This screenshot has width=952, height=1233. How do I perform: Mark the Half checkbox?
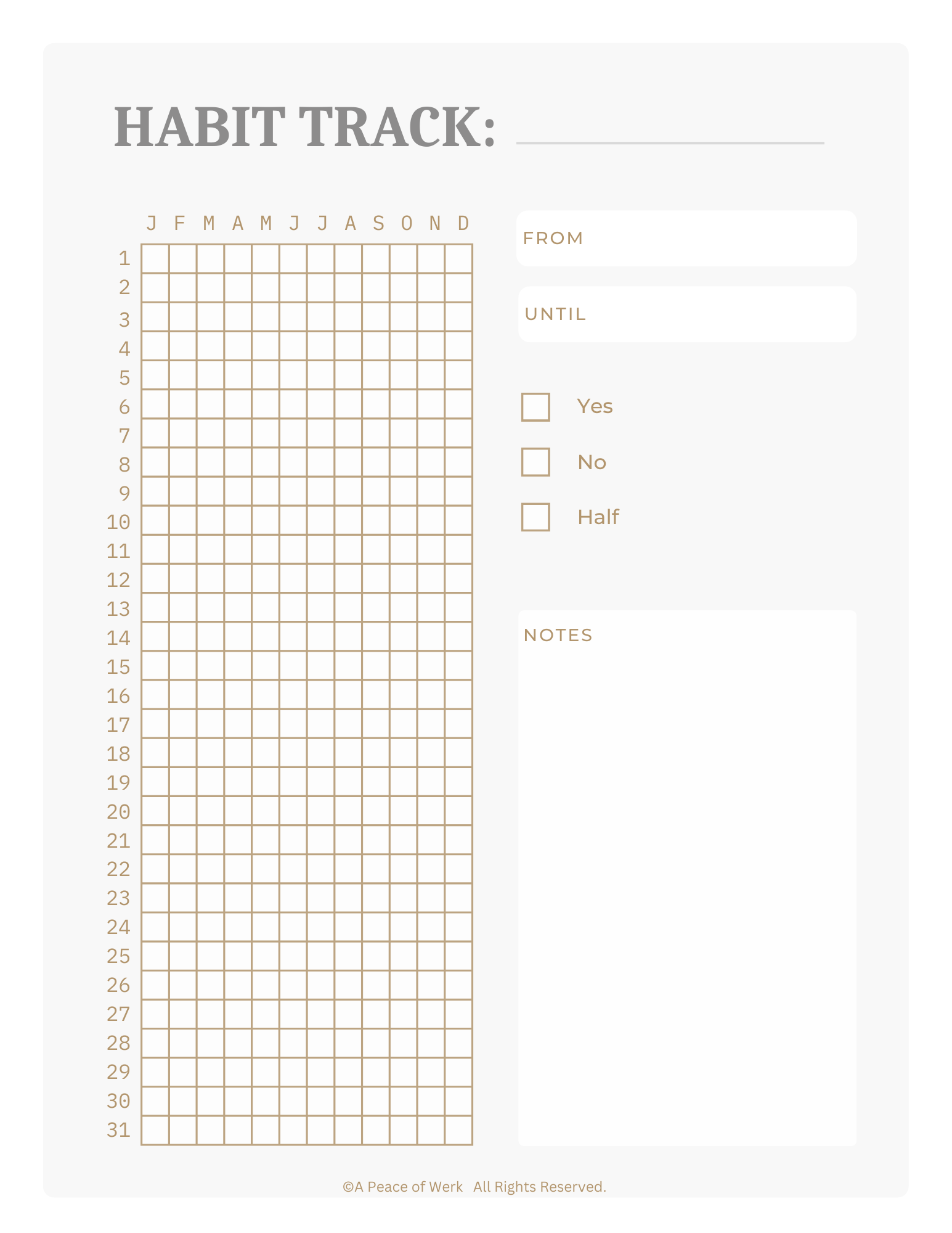535,517
